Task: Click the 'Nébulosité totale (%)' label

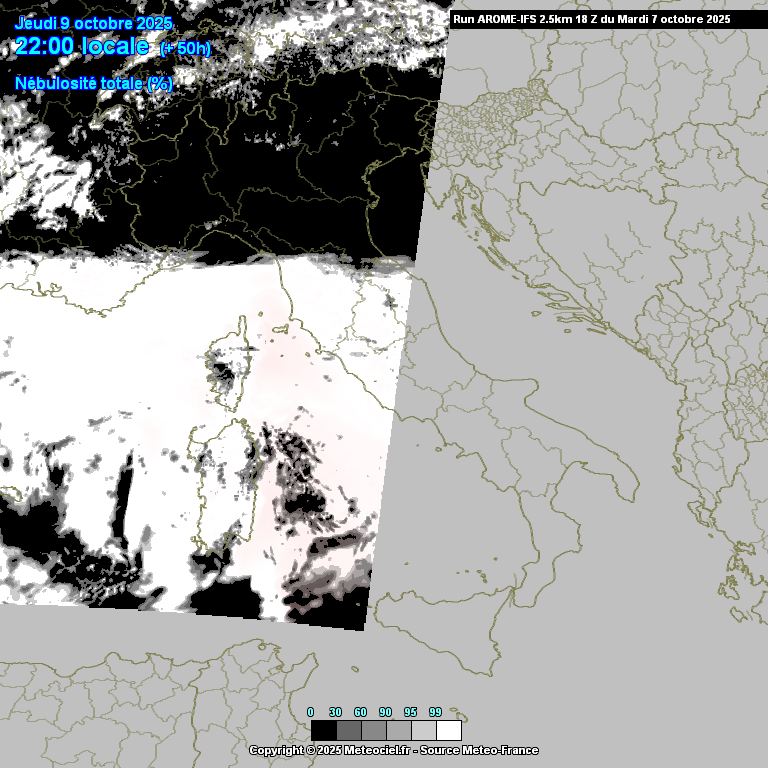Action: point(94,84)
